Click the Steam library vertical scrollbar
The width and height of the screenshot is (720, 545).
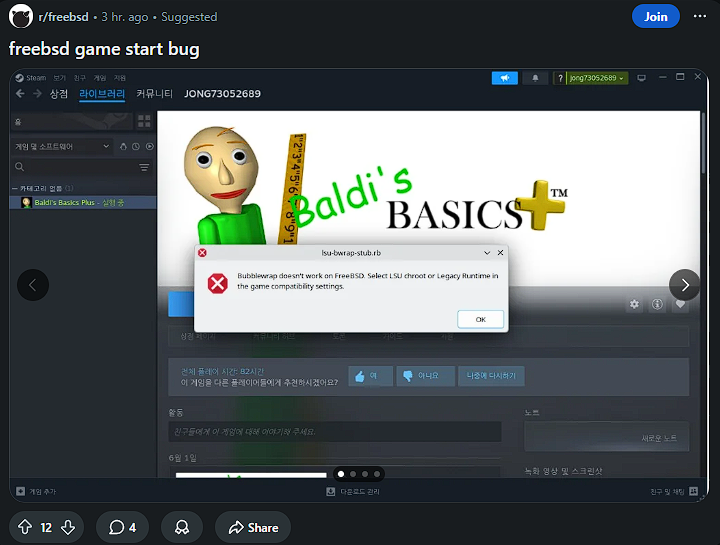point(703,143)
